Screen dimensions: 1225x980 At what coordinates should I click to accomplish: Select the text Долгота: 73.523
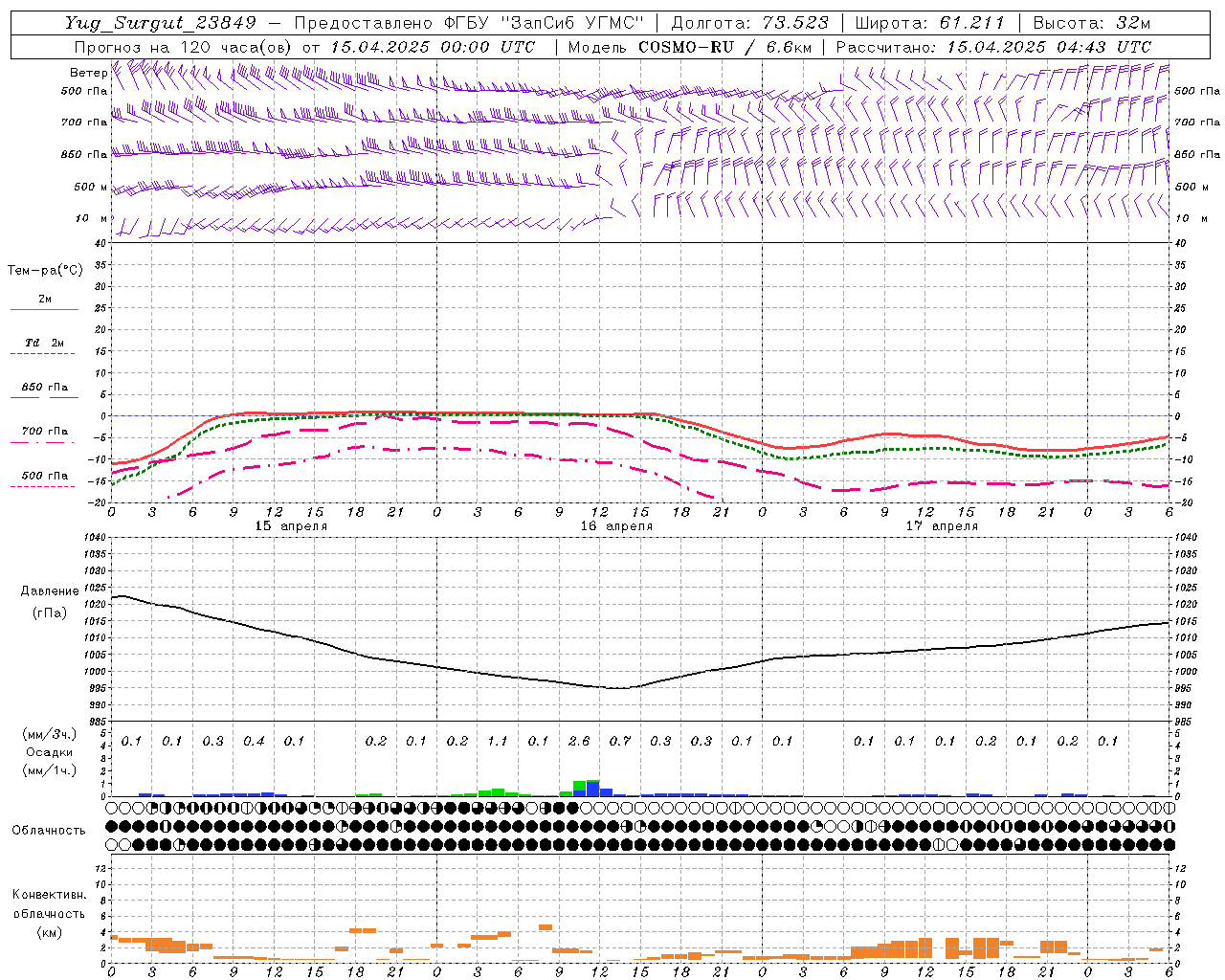(x=752, y=23)
